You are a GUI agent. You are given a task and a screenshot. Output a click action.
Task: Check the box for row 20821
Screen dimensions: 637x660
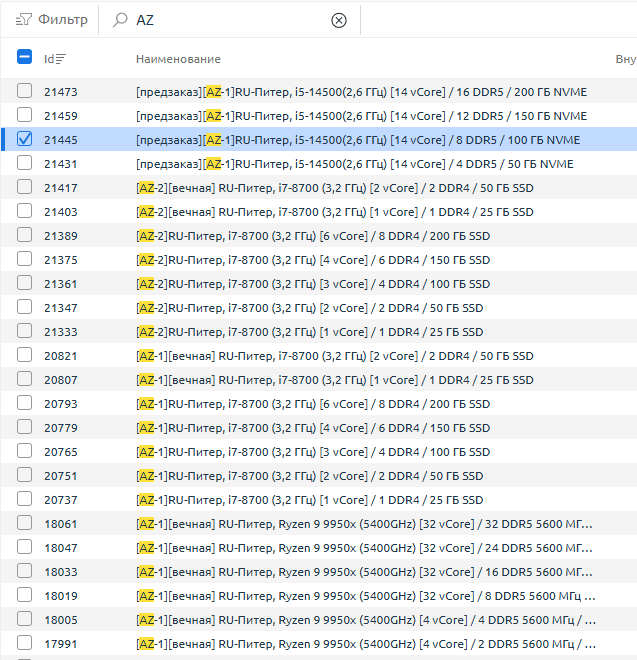tap(25, 355)
